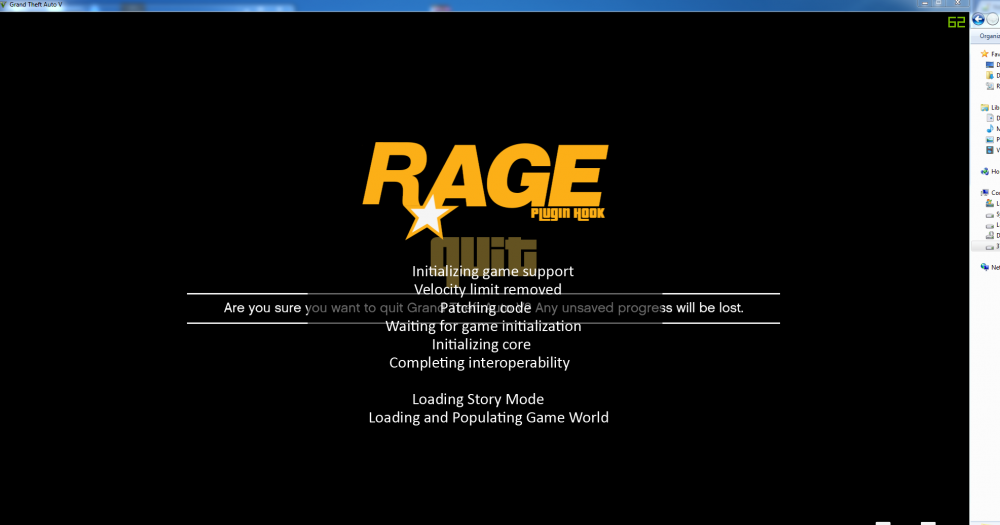The height and width of the screenshot is (525, 1000).
Task: Open Recent Places under Favorites
Action: pos(994,86)
